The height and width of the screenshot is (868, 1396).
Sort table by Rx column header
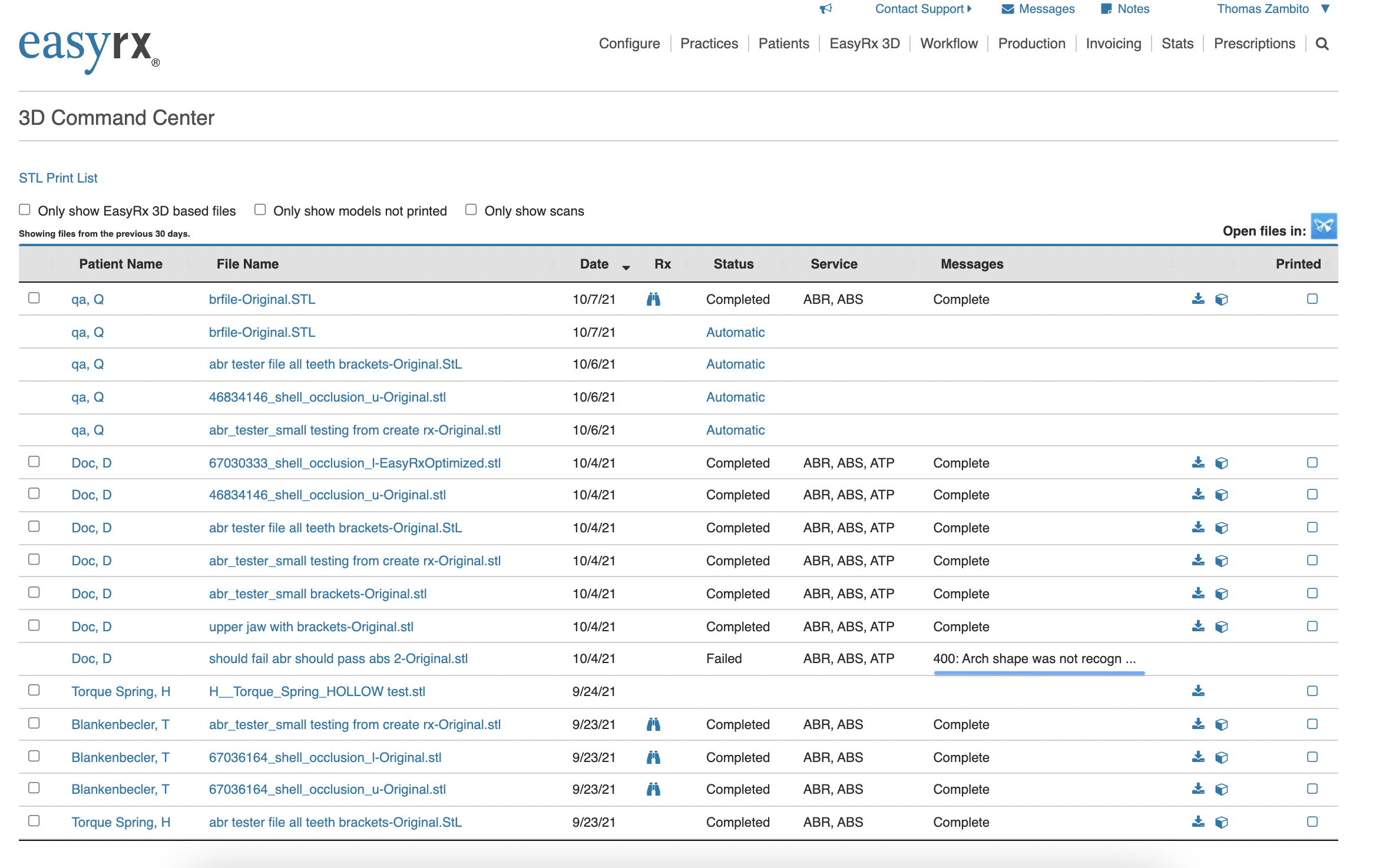pyautogui.click(x=663, y=264)
